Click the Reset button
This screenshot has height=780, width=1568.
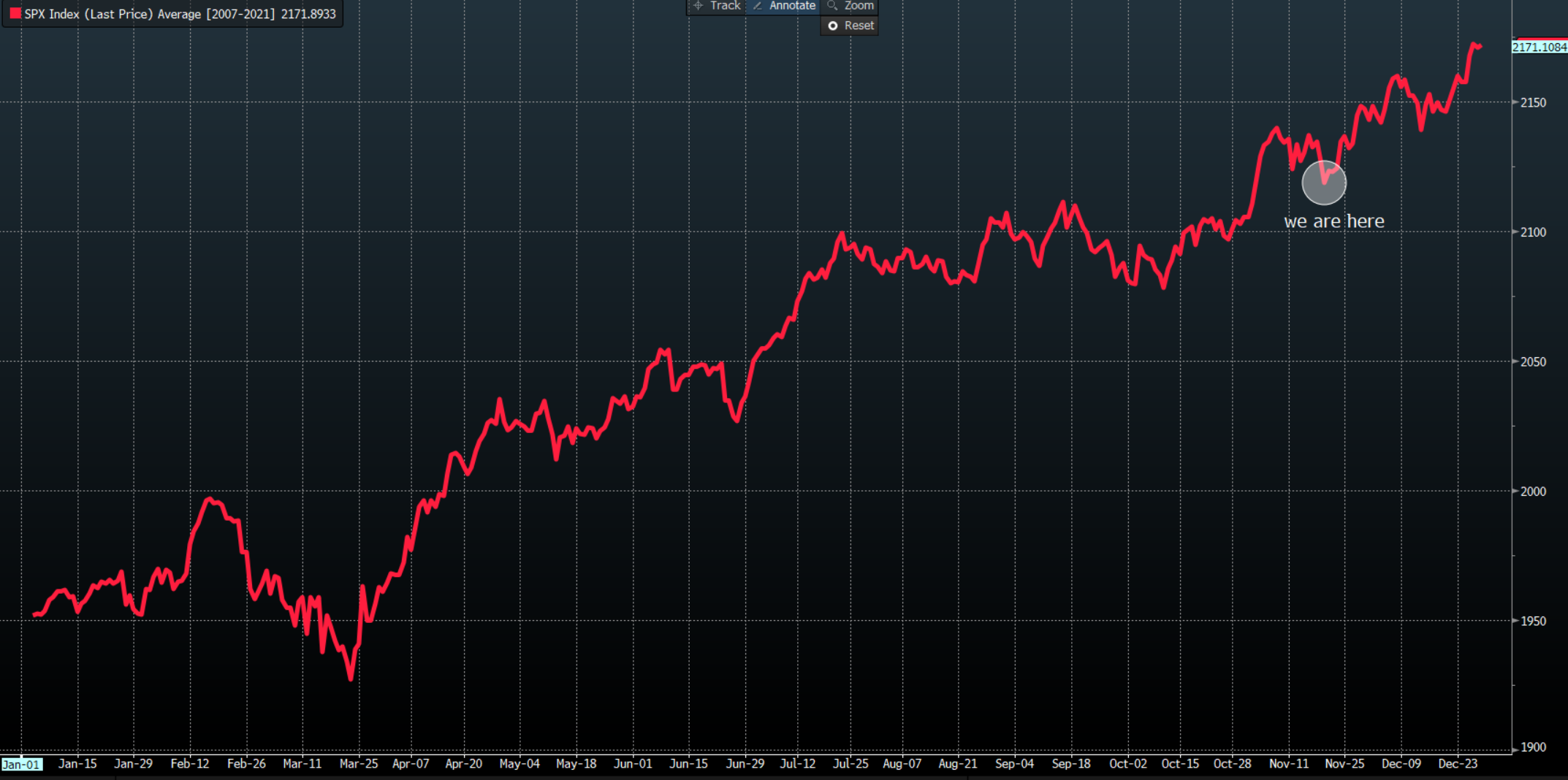tap(849, 26)
